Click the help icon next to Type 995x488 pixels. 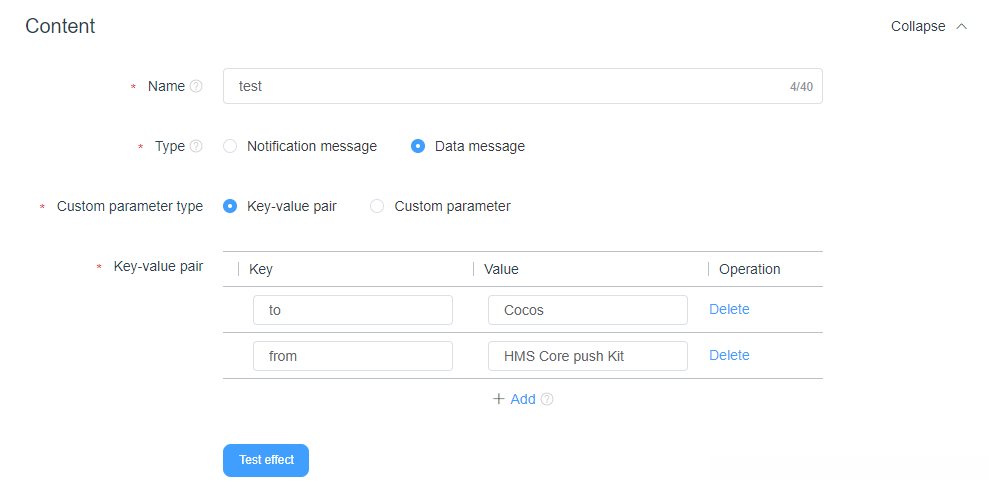click(196, 147)
